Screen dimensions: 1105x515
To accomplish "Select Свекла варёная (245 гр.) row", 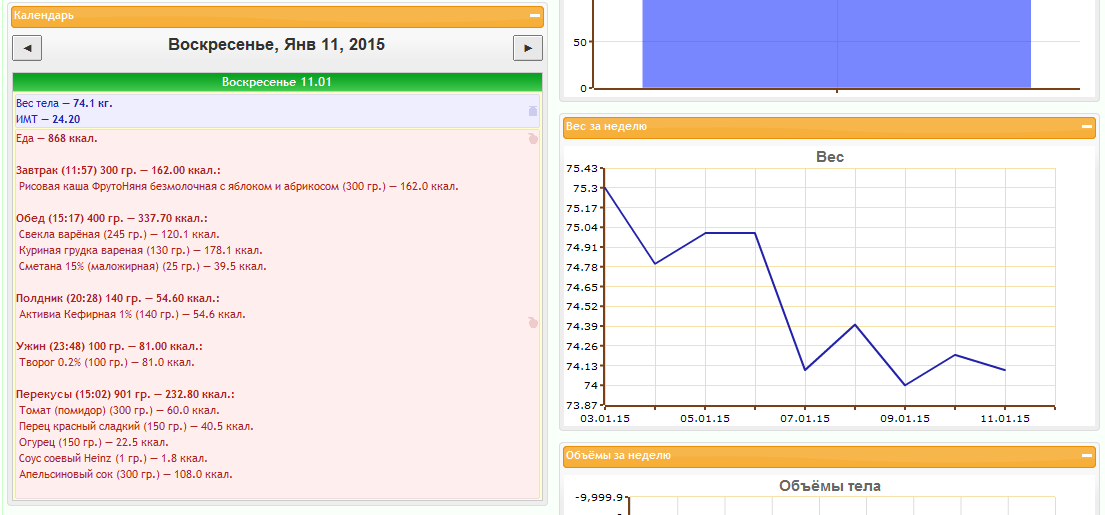I will tap(119, 234).
